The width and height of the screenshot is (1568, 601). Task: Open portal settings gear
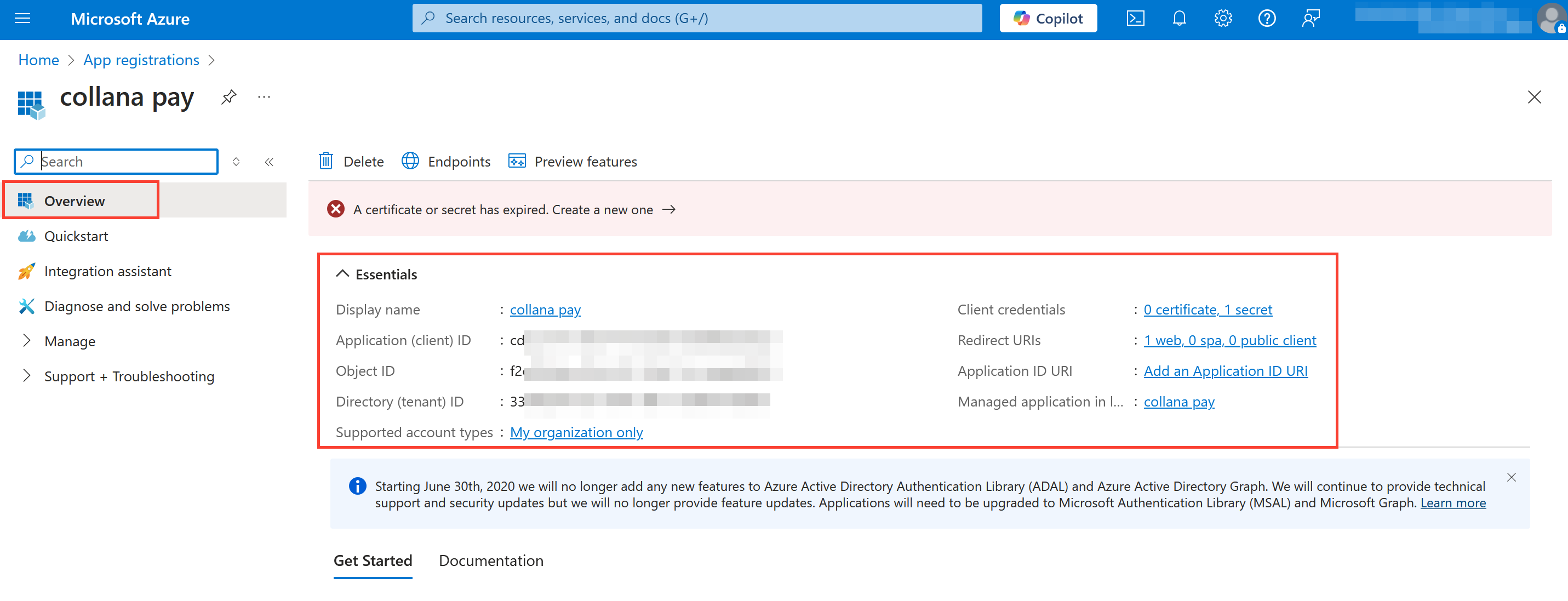point(1223,18)
